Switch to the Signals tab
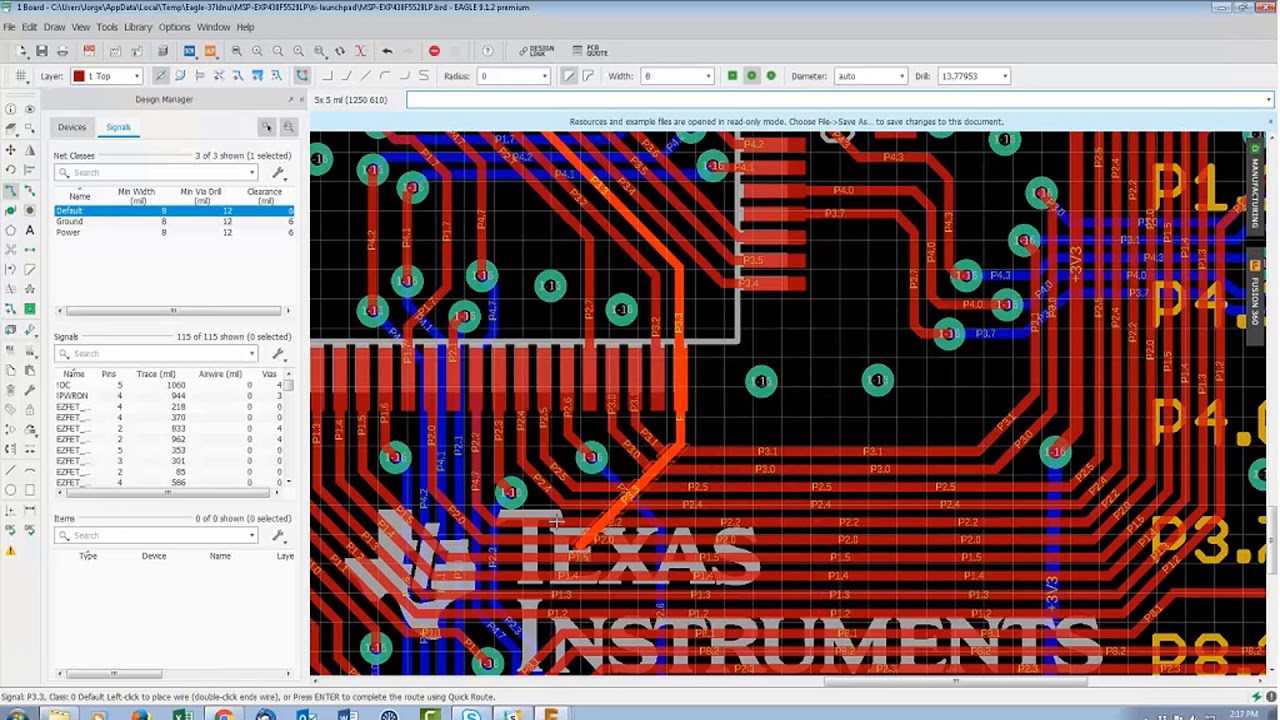The width and height of the screenshot is (1280, 720). click(x=118, y=127)
